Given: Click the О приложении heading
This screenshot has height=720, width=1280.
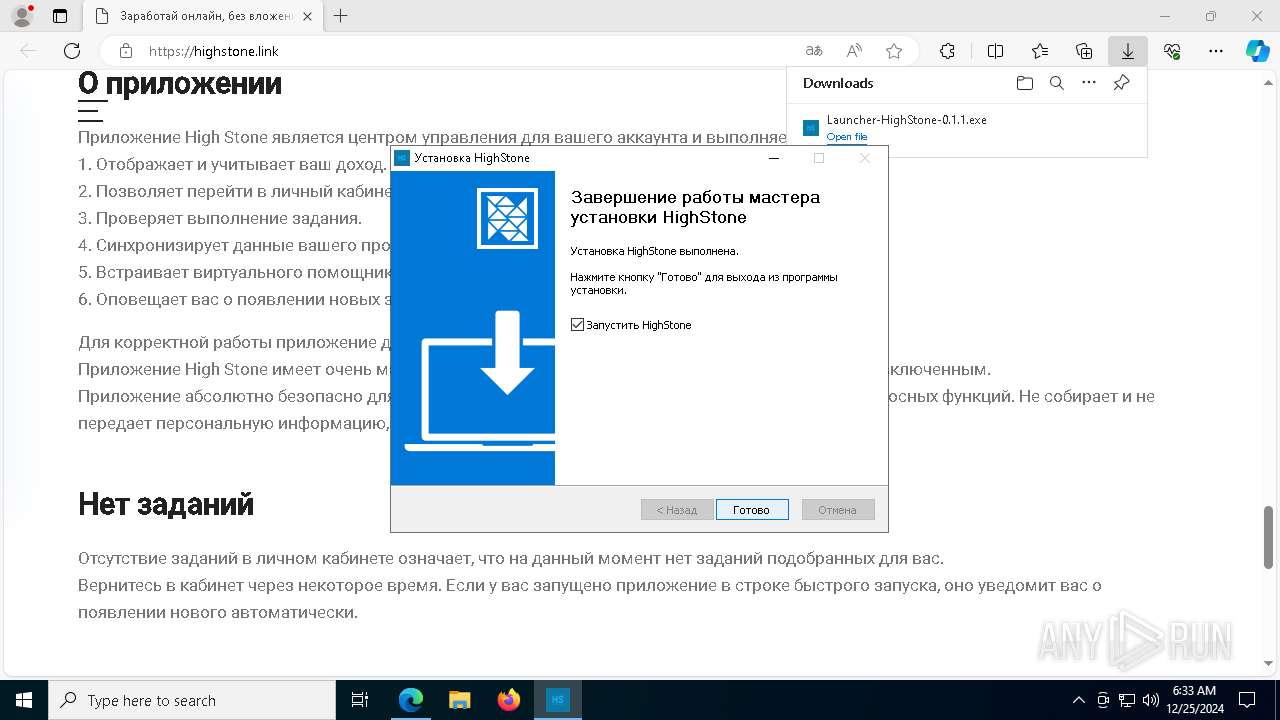Looking at the screenshot, I should click(180, 83).
